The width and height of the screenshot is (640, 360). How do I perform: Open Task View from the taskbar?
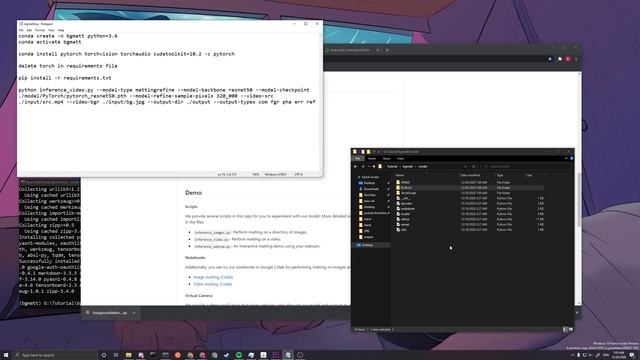tap(116, 355)
